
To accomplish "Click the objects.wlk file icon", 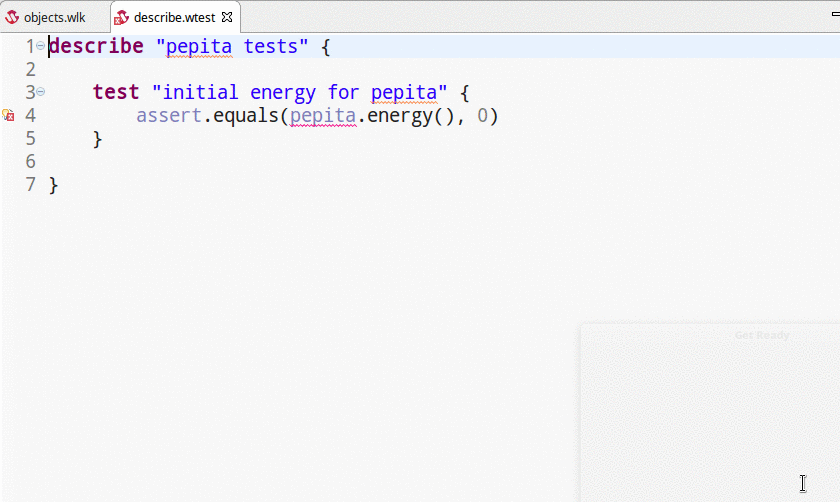I will (13, 18).
